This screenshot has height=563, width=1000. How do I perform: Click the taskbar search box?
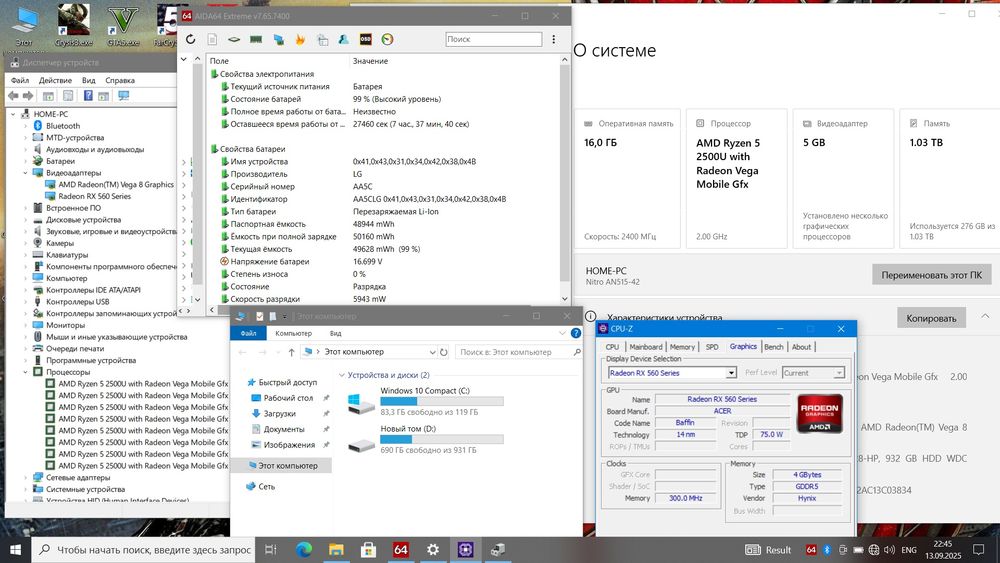142,549
